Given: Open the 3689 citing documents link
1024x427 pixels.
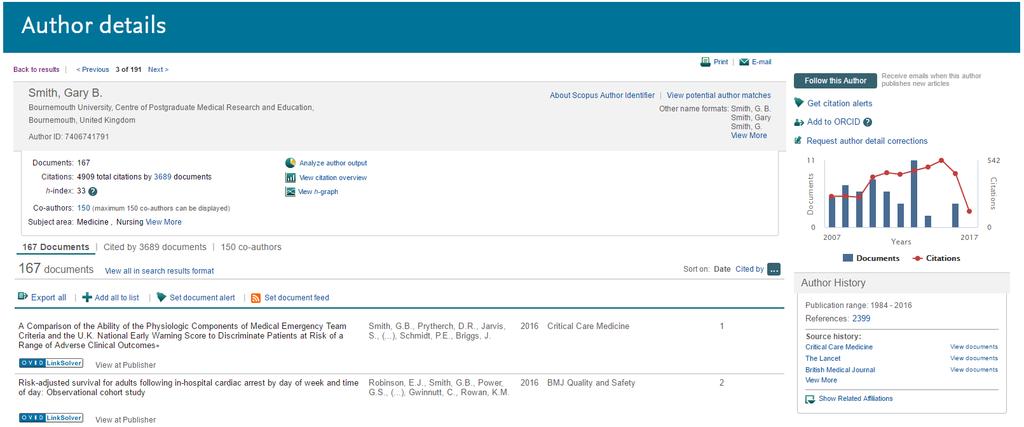Looking at the screenshot, I should pos(163,177).
